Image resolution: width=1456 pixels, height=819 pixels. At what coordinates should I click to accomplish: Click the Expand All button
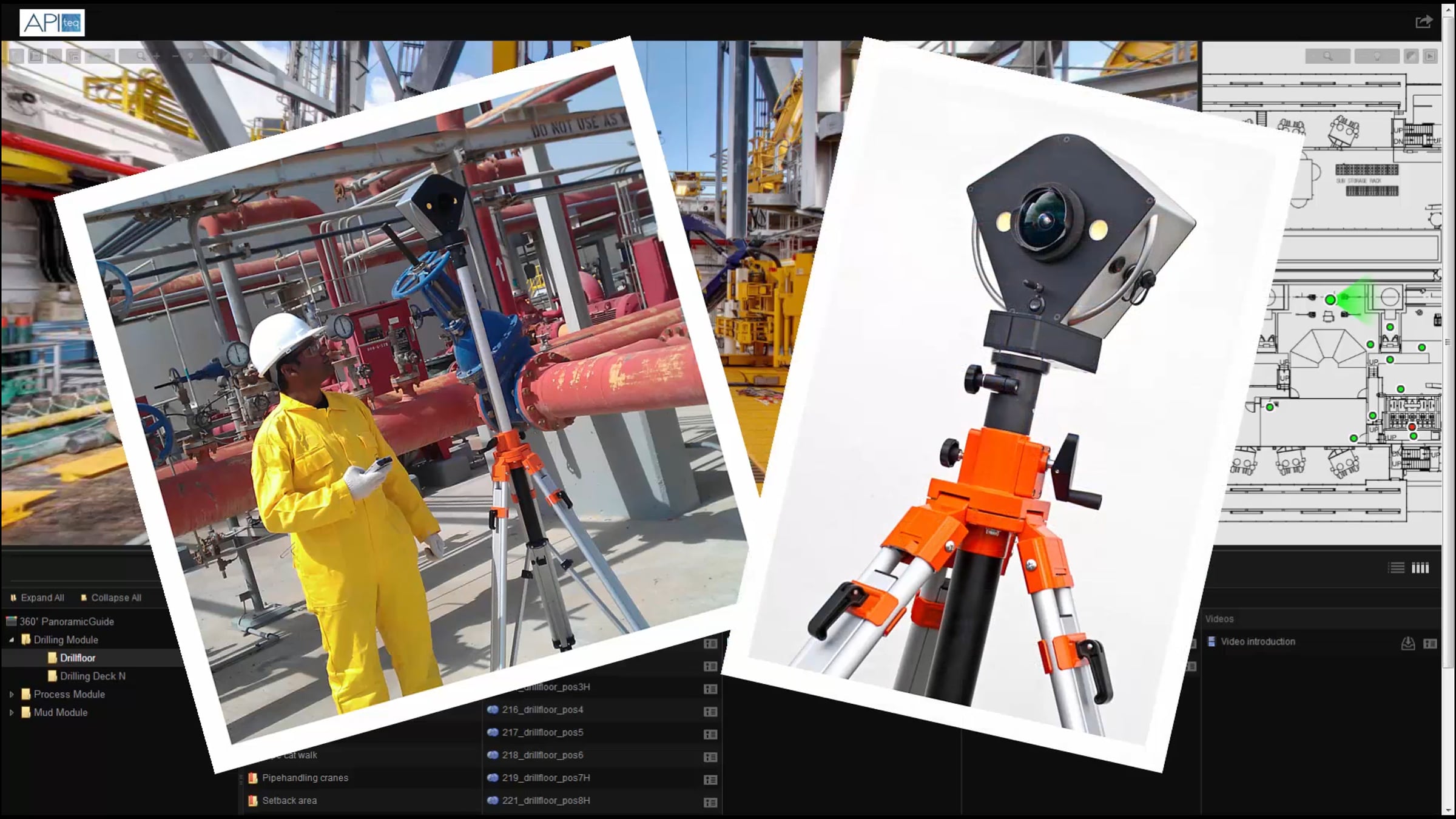coord(37,598)
